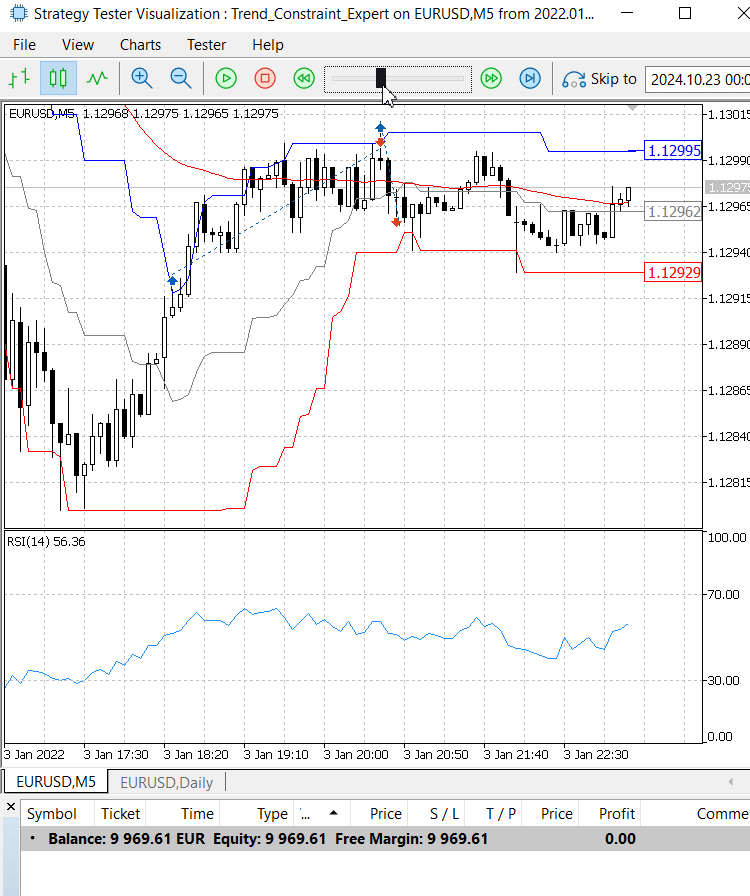Close the trade panel at bottom
This screenshot has width=750, height=896.
11,807
